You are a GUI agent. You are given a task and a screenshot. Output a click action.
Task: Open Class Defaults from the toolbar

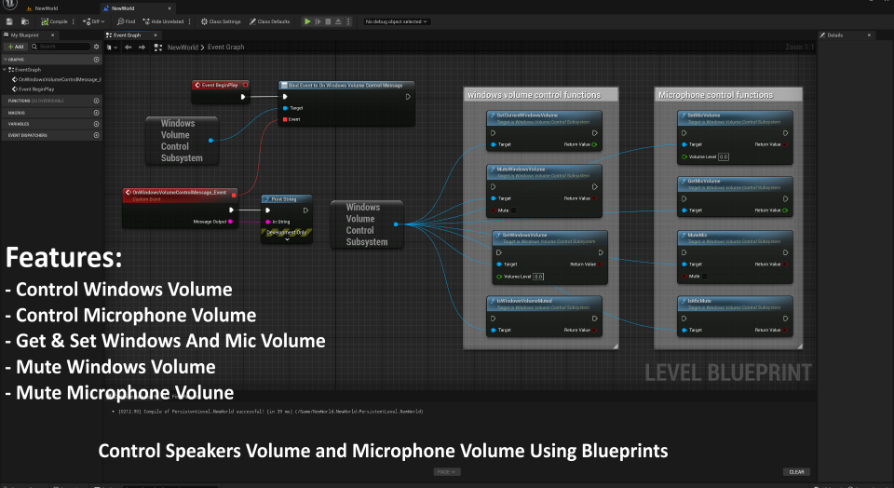(271, 21)
